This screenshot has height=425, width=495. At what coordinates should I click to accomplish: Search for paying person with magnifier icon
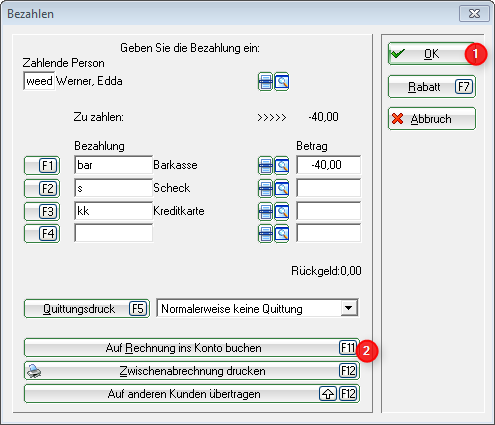(282, 82)
